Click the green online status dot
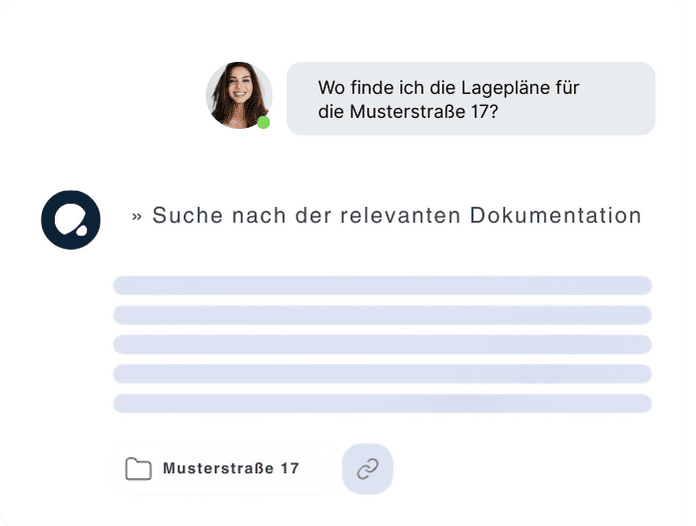 pyautogui.click(x=264, y=123)
